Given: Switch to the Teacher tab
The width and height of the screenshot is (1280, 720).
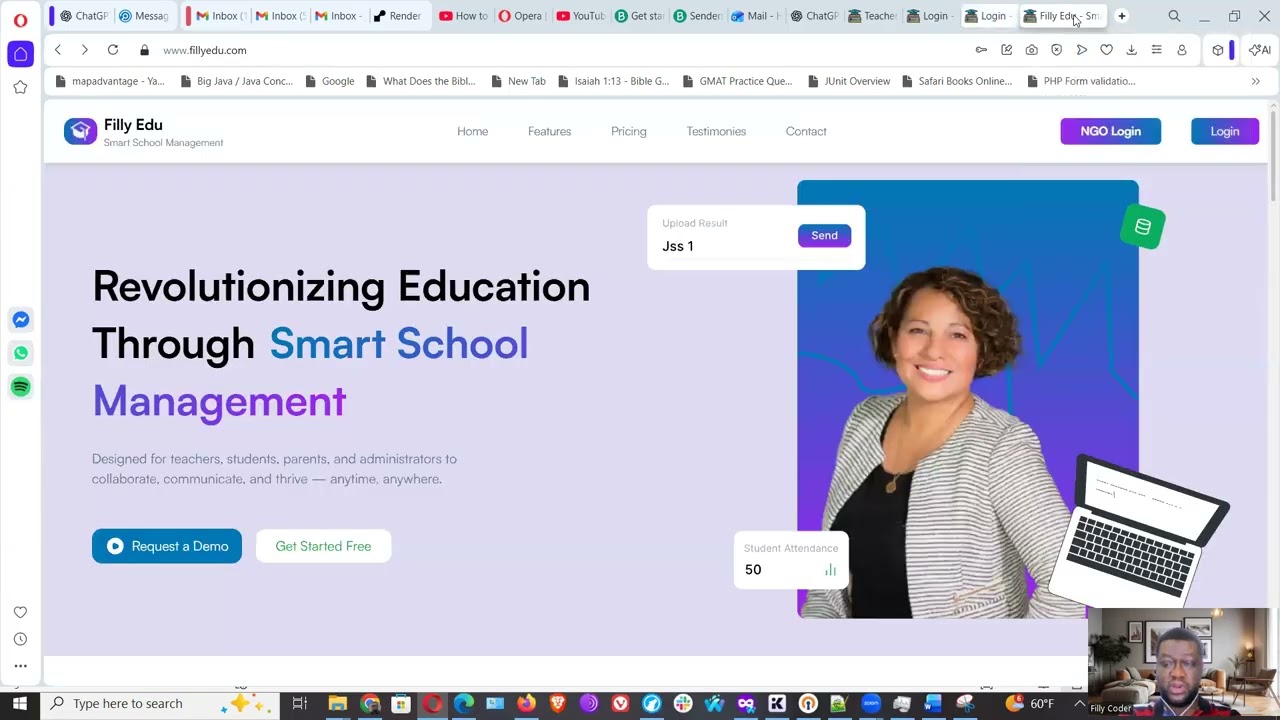Looking at the screenshot, I should click(x=872, y=16).
